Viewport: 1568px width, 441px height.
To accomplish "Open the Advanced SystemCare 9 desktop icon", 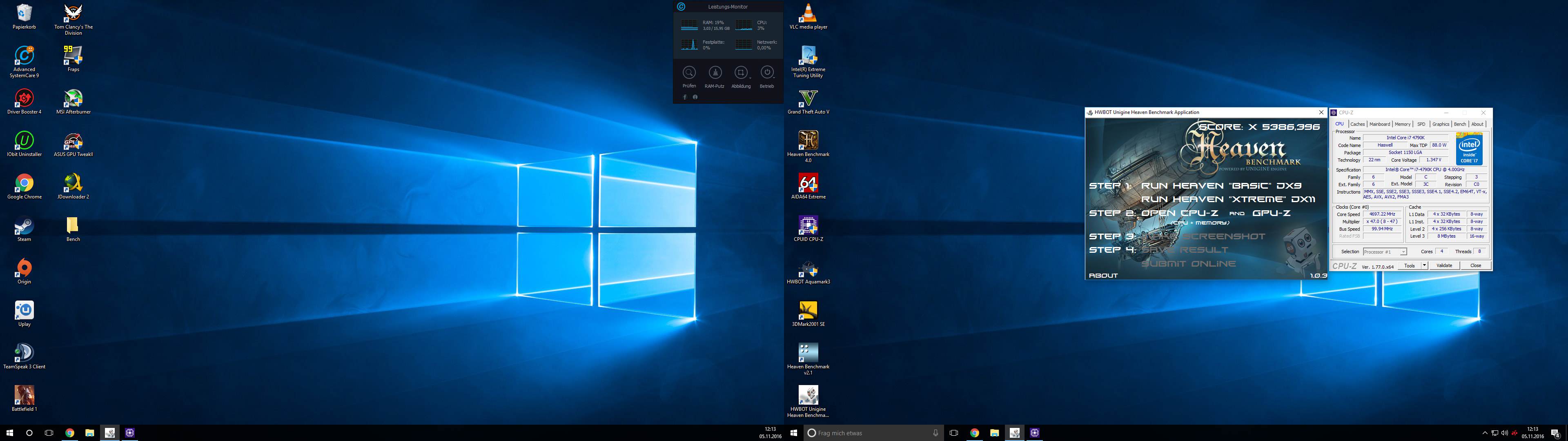I will 24,62.
